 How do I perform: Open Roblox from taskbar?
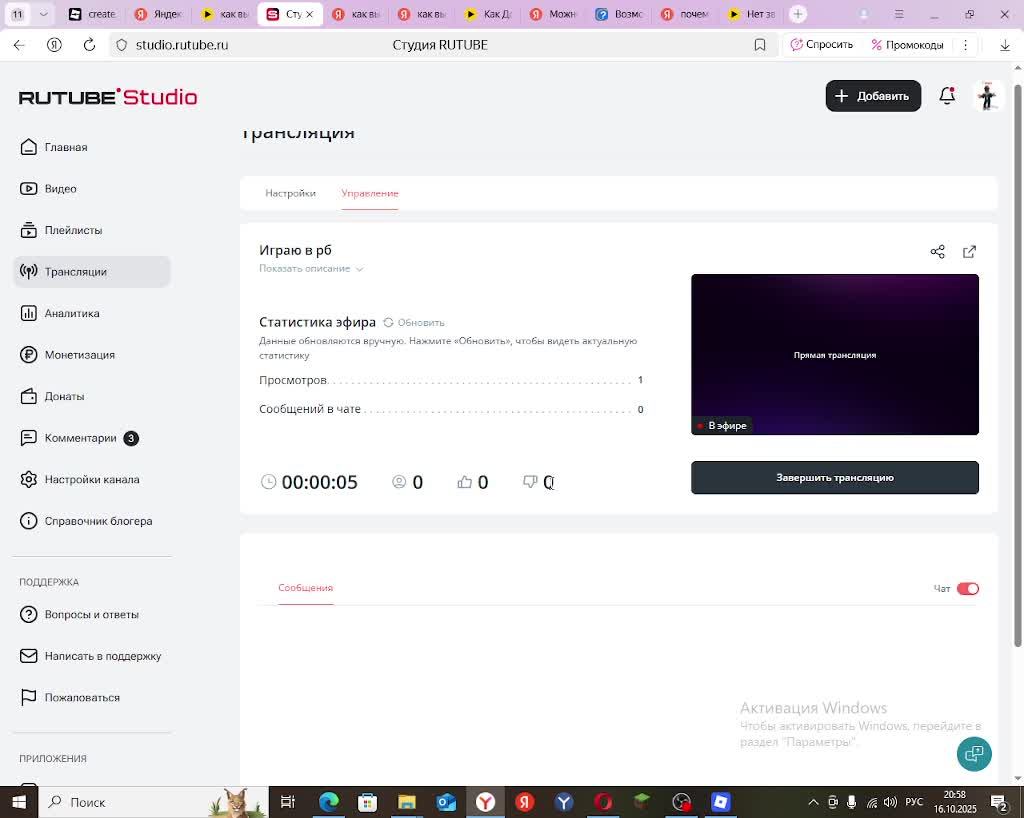click(x=720, y=802)
